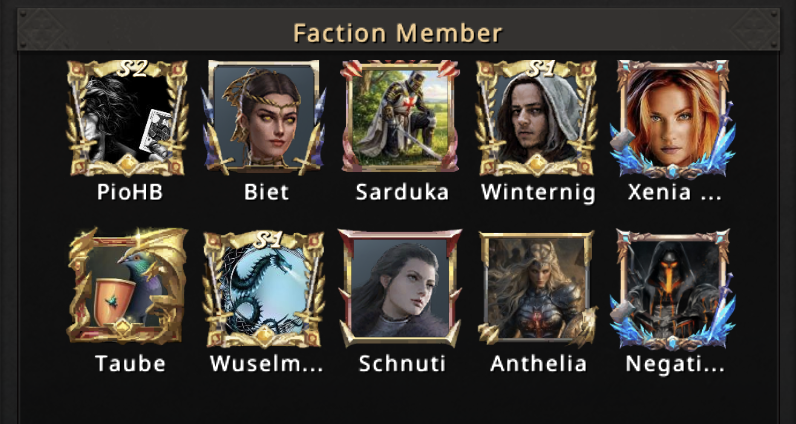The height and width of the screenshot is (424, 796).
Task: Click the Faction Member header title
Action: click(x=397, y=34)
